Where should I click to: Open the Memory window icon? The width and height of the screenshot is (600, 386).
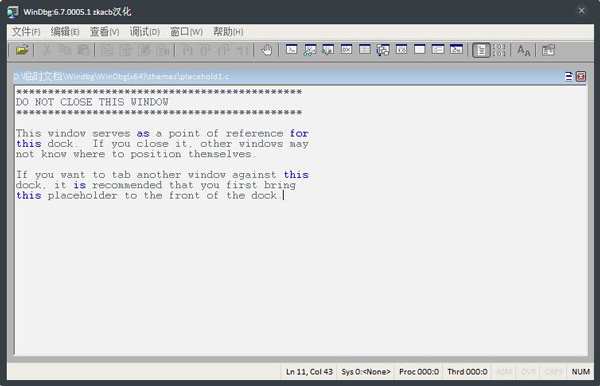(x=365, y=50)
